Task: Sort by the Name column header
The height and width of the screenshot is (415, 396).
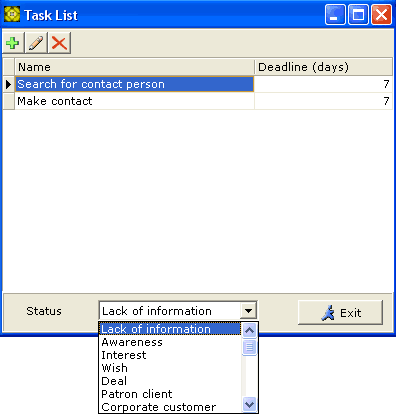Action: tap(134, 67)
